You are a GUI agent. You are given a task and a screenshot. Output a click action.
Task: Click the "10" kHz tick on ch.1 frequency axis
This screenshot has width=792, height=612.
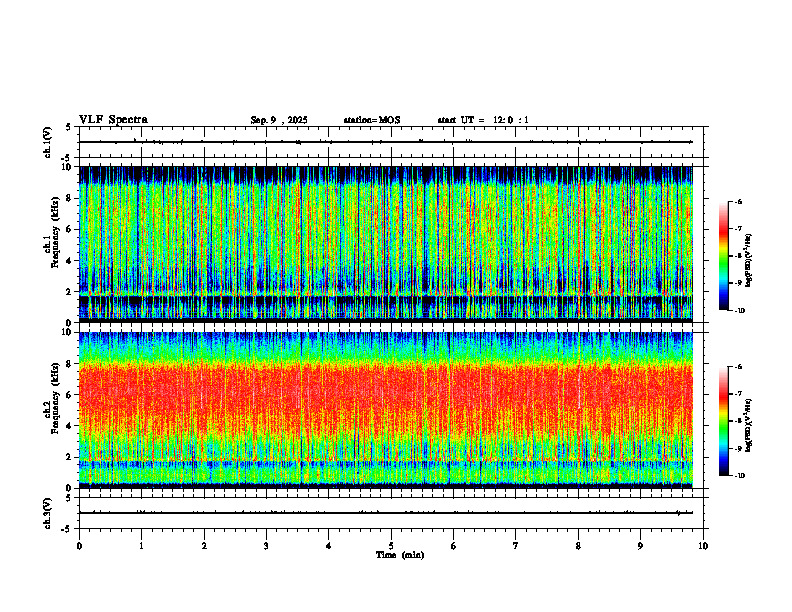click(68, 167)
